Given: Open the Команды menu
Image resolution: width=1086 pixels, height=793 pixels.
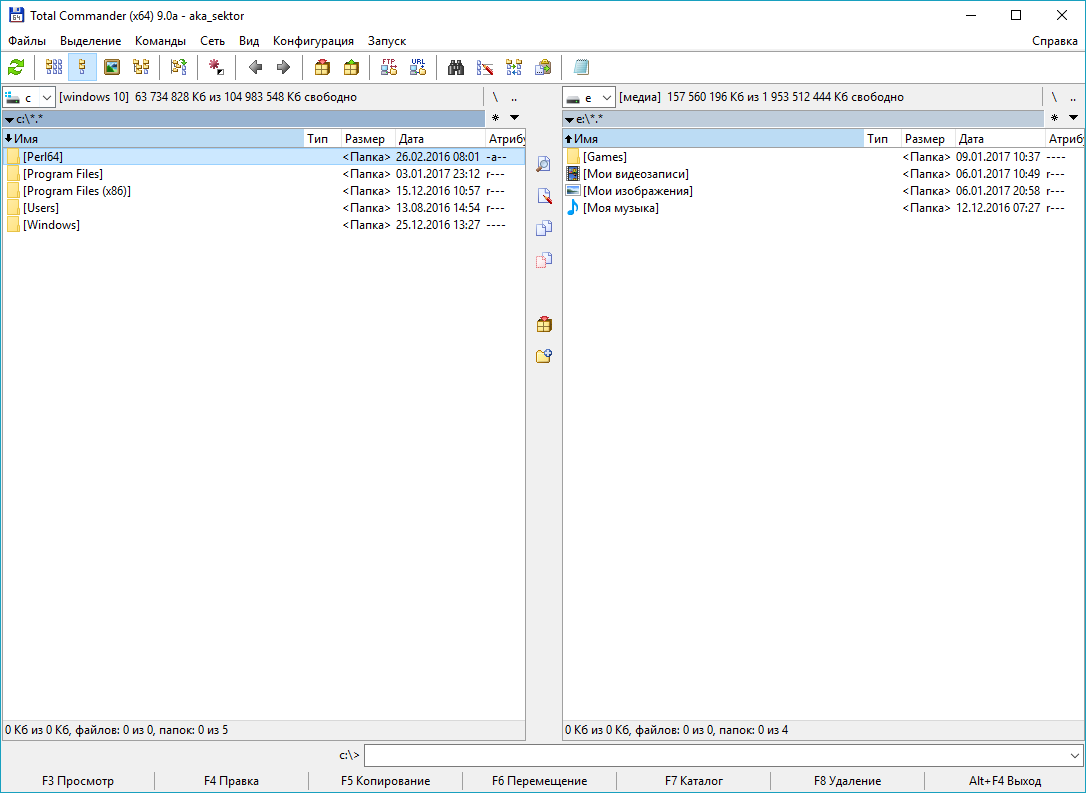Looking at the screenshot, I should (x=160, y=41).
